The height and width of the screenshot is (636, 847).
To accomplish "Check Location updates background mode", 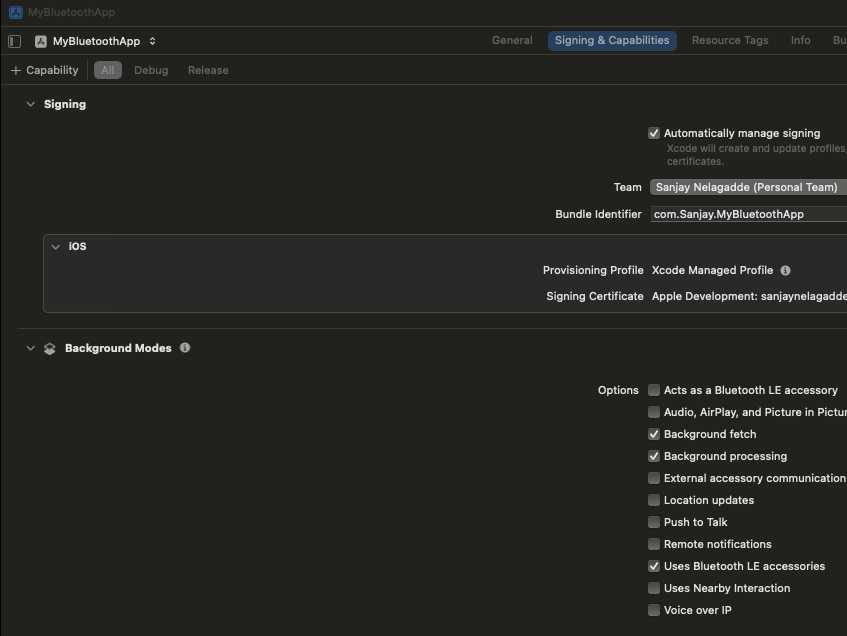I will 654,500.
